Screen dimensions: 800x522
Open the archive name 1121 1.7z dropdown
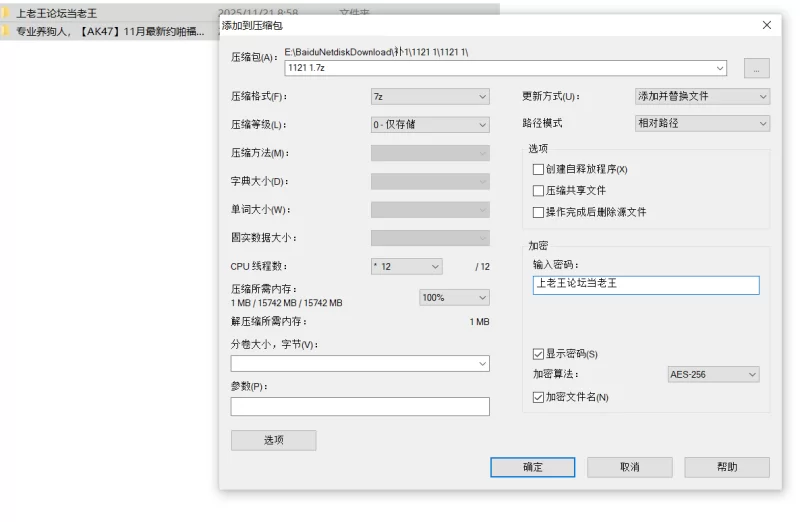[x=719, y=68]
